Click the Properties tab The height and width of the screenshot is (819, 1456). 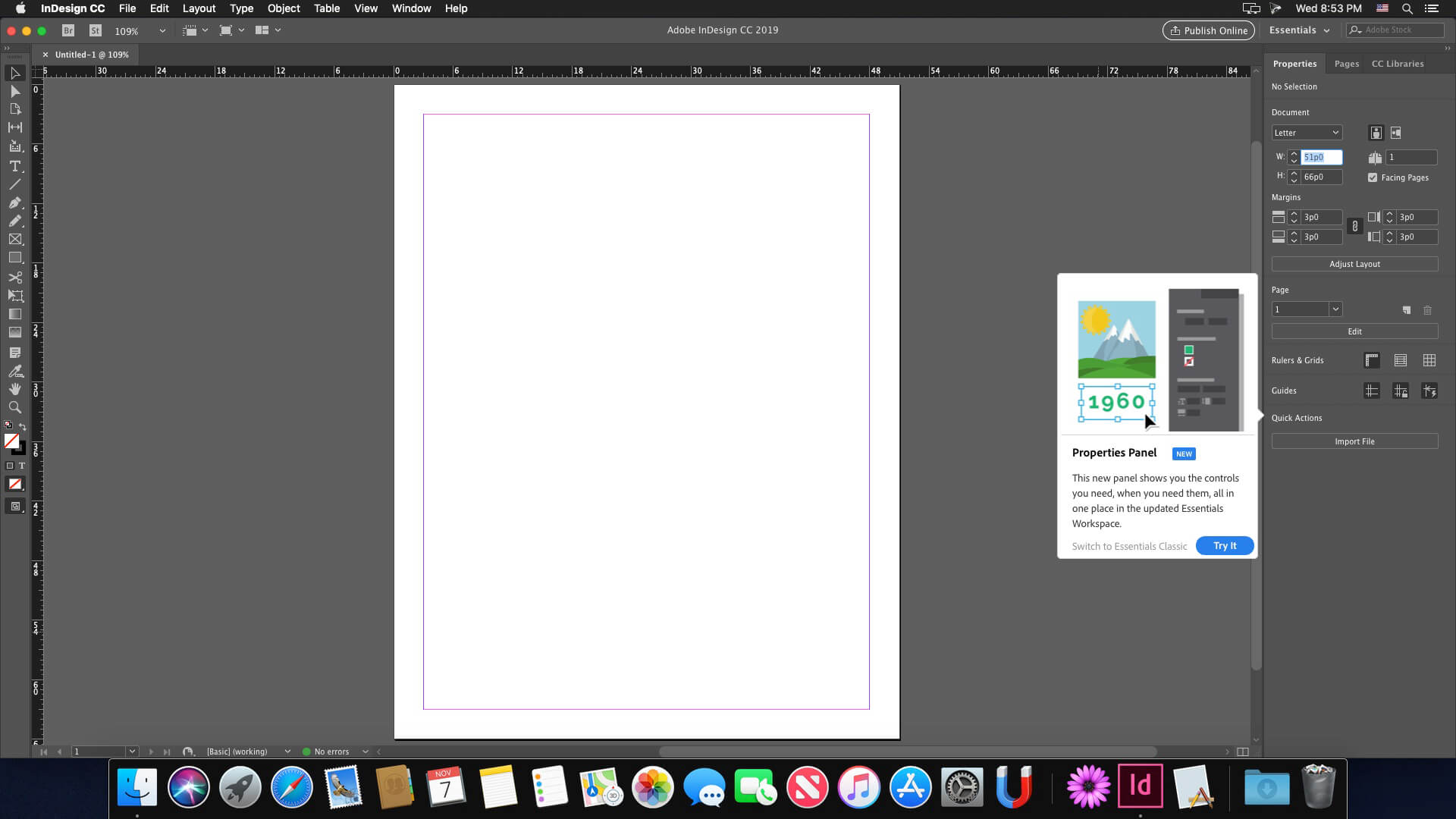click(1294, 63)
